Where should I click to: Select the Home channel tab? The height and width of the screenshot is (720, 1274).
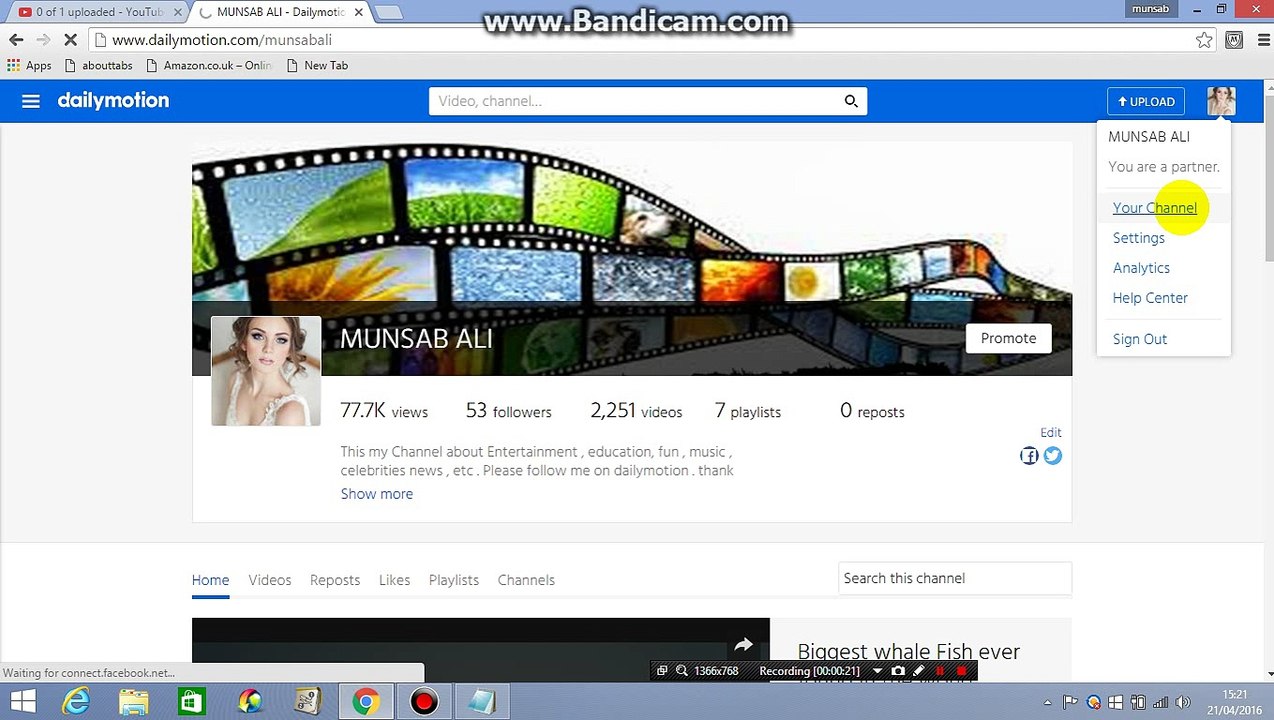[210, 580]
